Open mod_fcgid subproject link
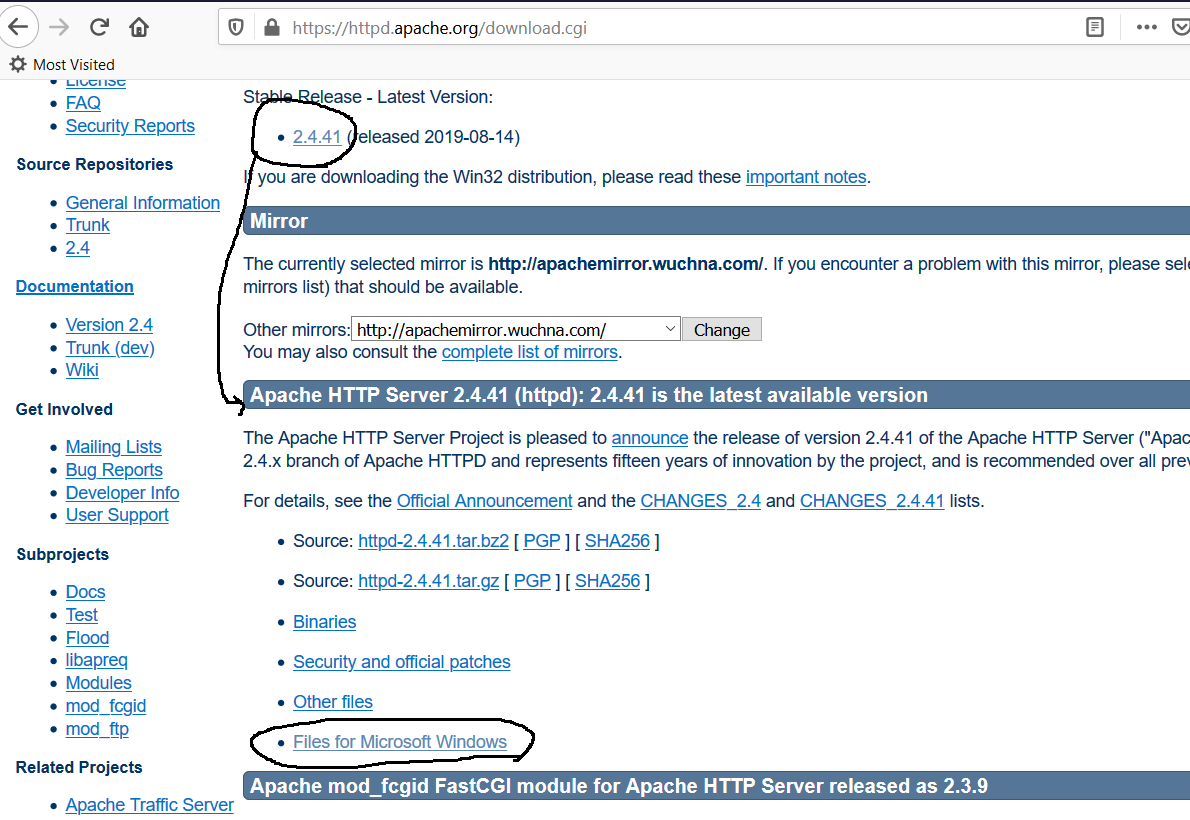Screen dimensions: 1190x820 [105, 706]
